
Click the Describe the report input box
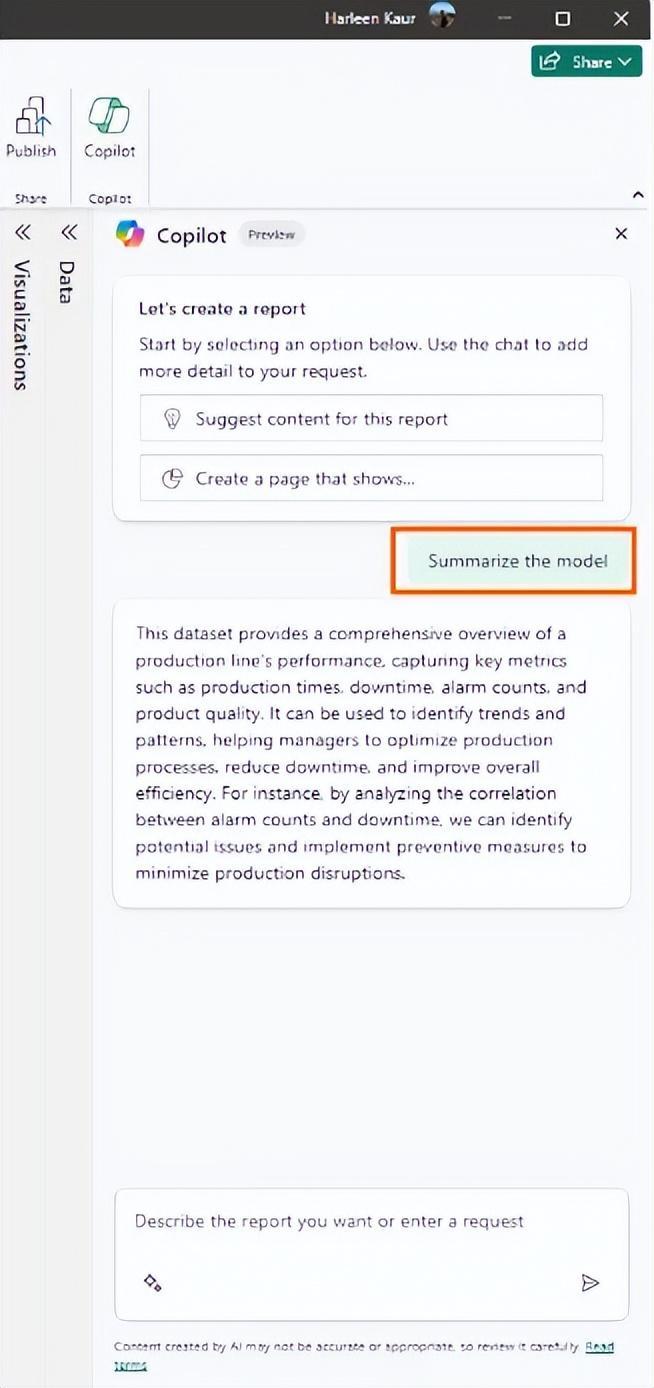pos(371,1222)
